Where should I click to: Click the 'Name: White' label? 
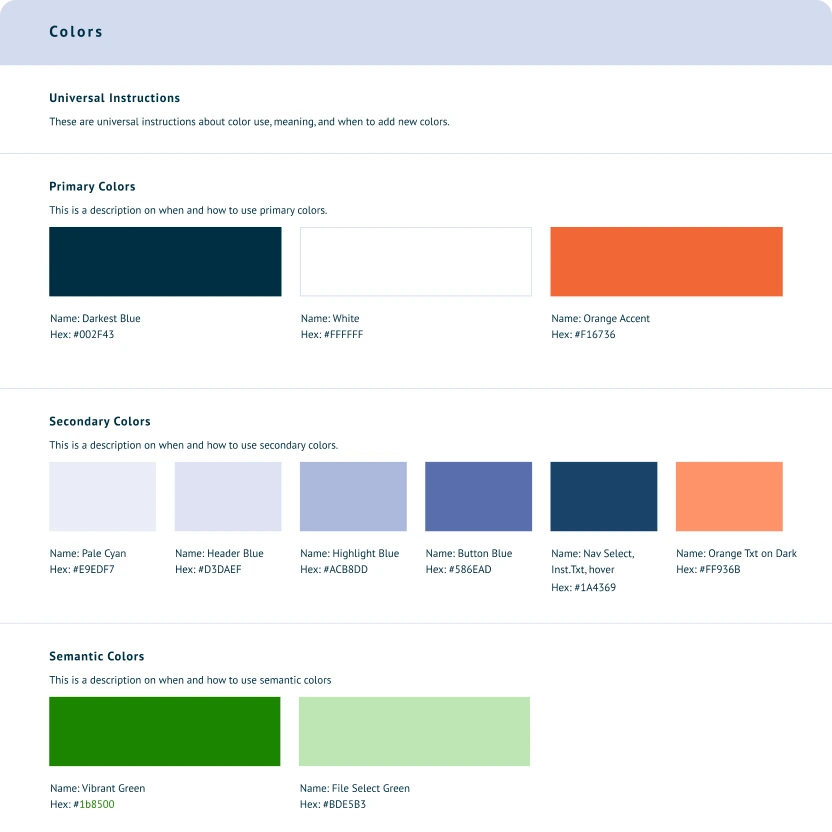click(330, 318)
